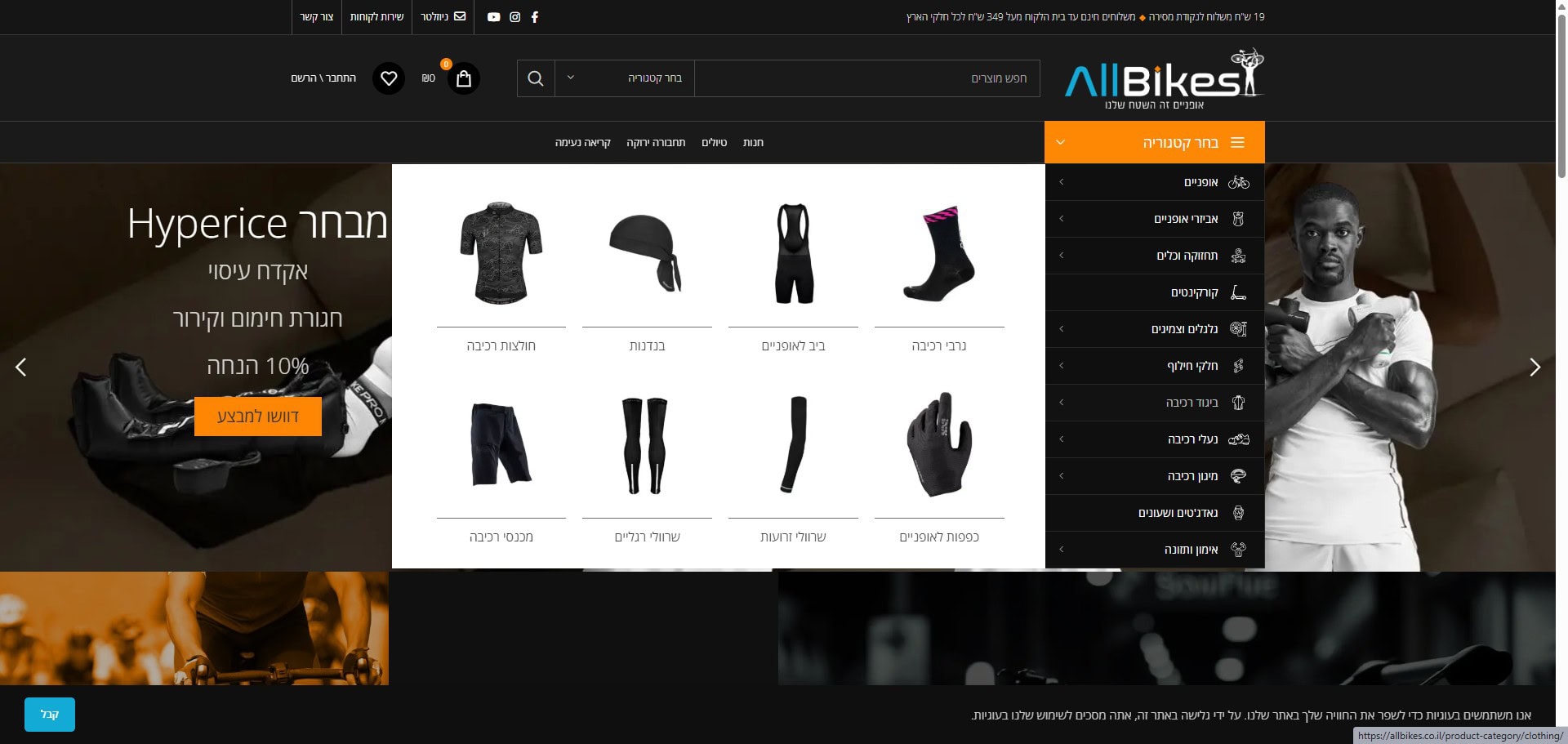The image size is (1568, 744).
Task: Click the bicycle icon next to אופניים
Action: click(x=1238, y=182)
